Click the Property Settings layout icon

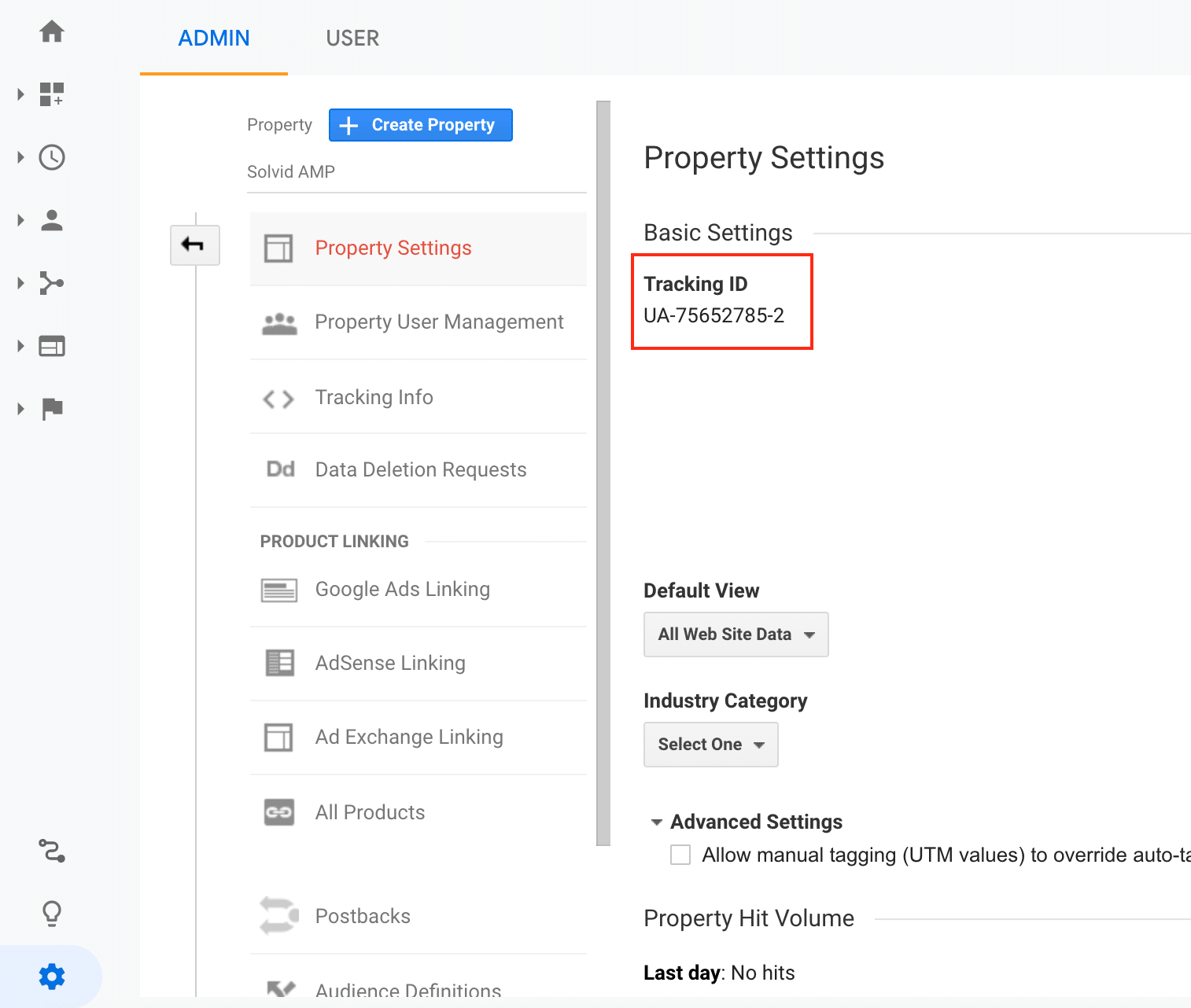point(278,248)
